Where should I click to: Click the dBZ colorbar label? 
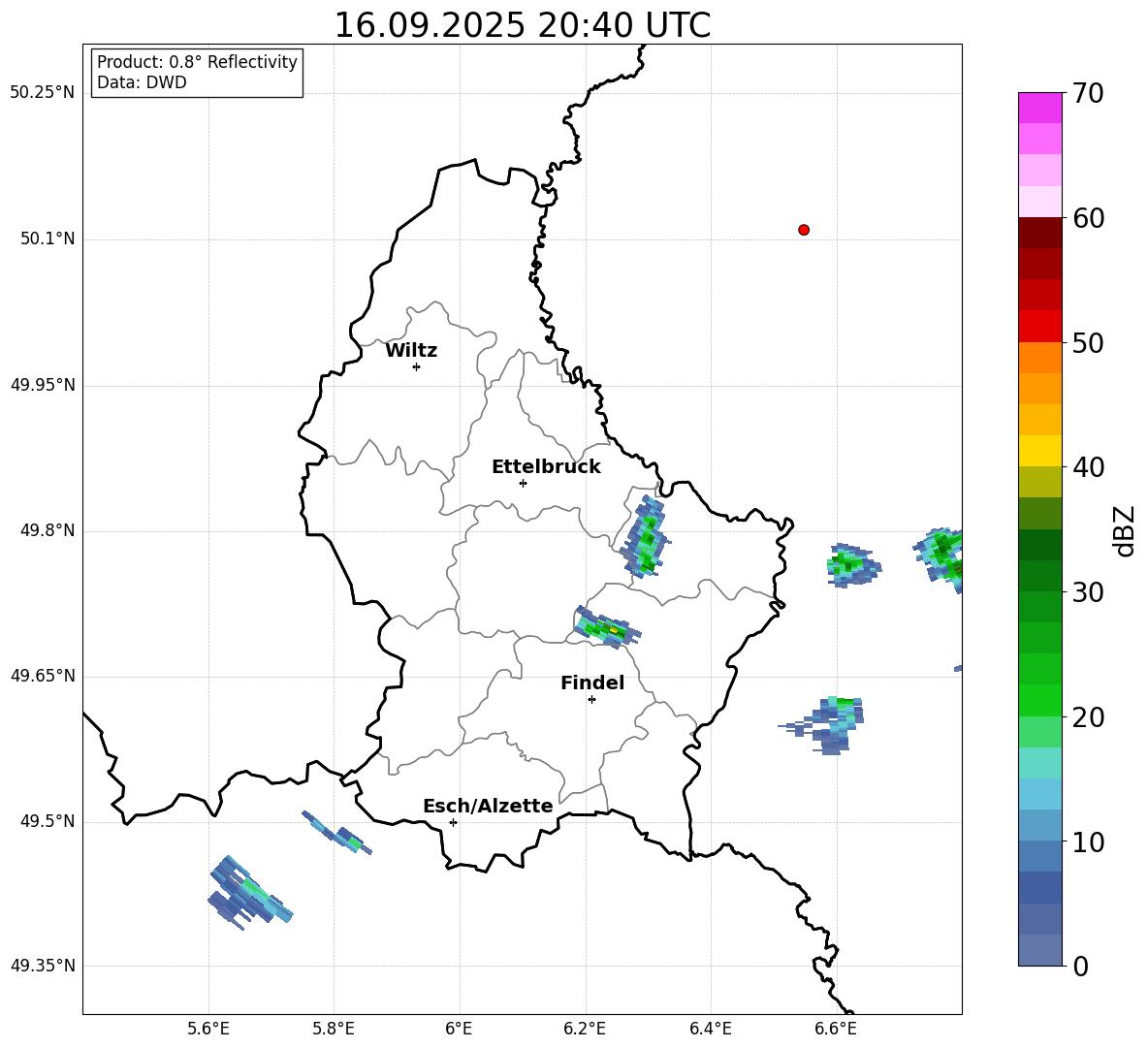coord(1126,530)
